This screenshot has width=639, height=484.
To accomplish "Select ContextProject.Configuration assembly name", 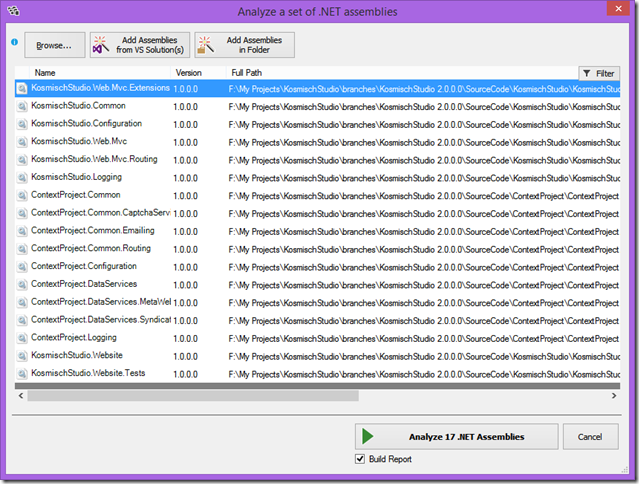I will 84,266.
